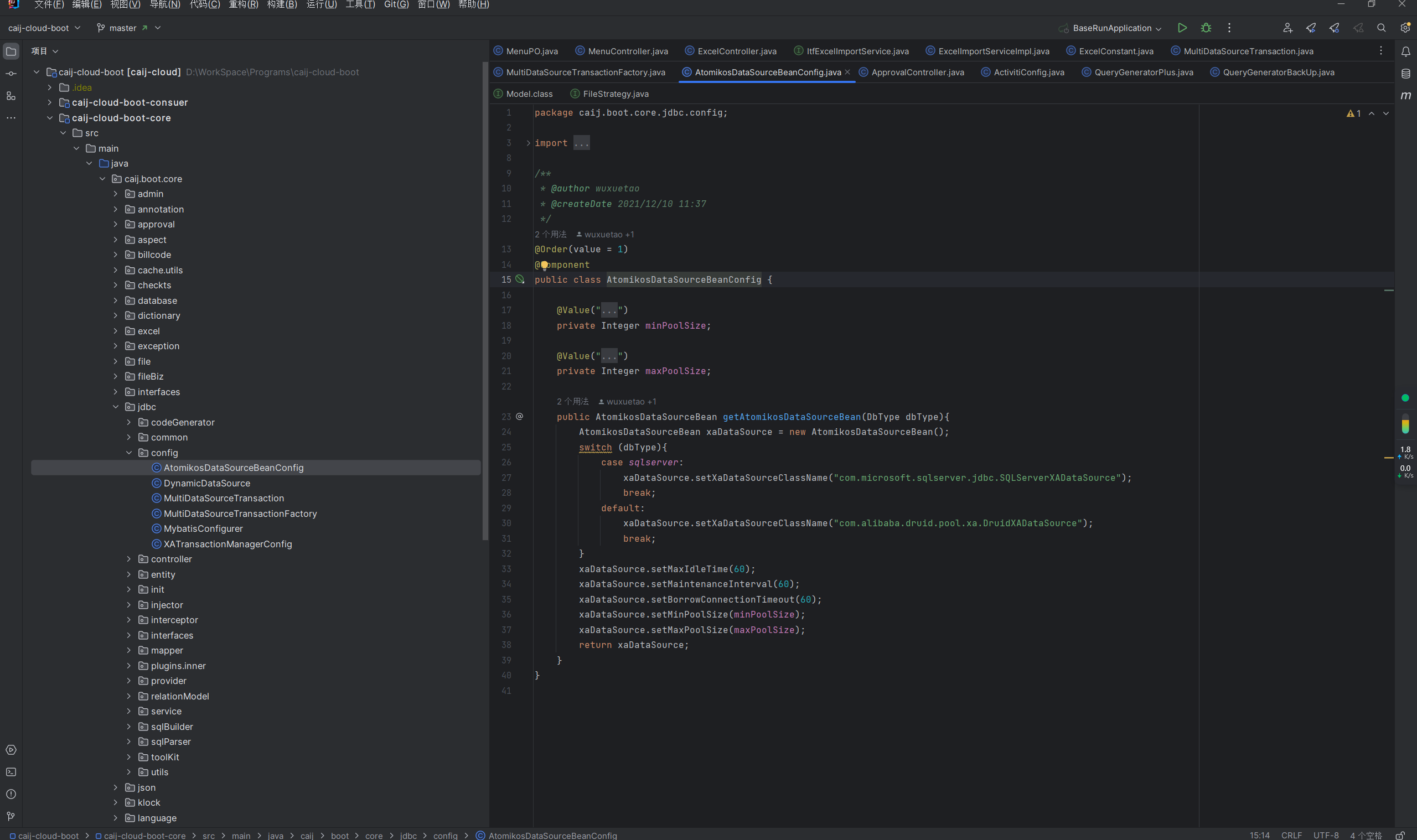Jump to previous highlighted error arrow

pyautogui.click(x=1372, y=114)
